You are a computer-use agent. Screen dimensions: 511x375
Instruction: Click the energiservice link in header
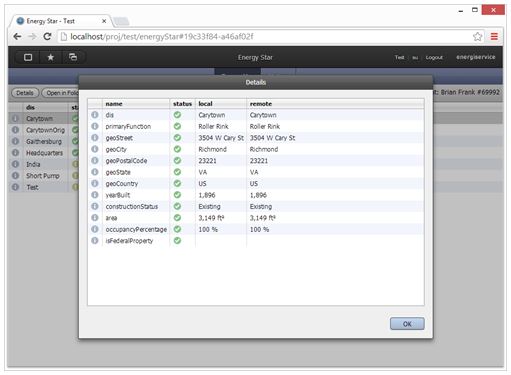tap(476, 57)
